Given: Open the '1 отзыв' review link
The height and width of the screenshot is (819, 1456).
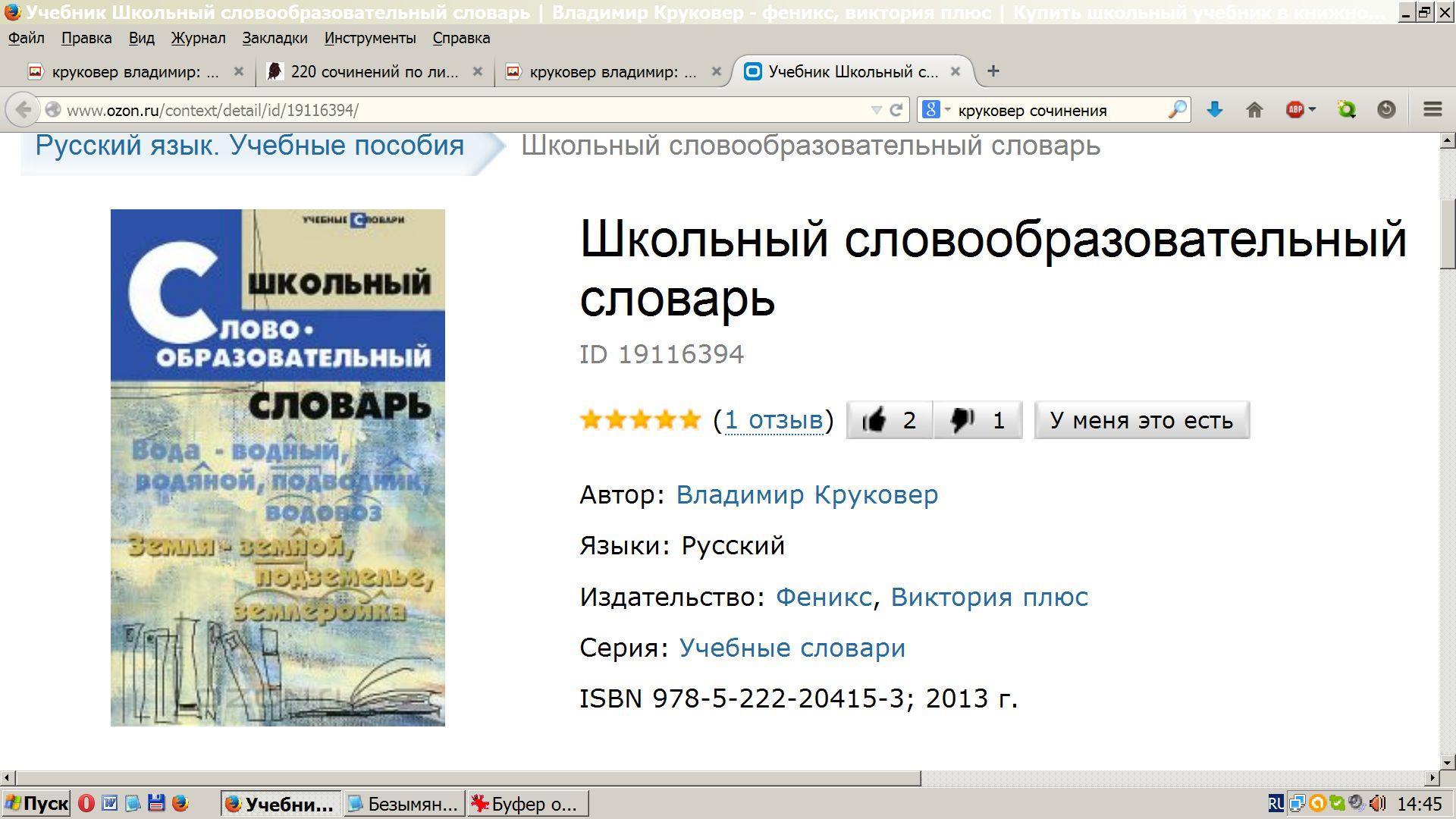Looking at the screenshot, I should tap(773, 420).
